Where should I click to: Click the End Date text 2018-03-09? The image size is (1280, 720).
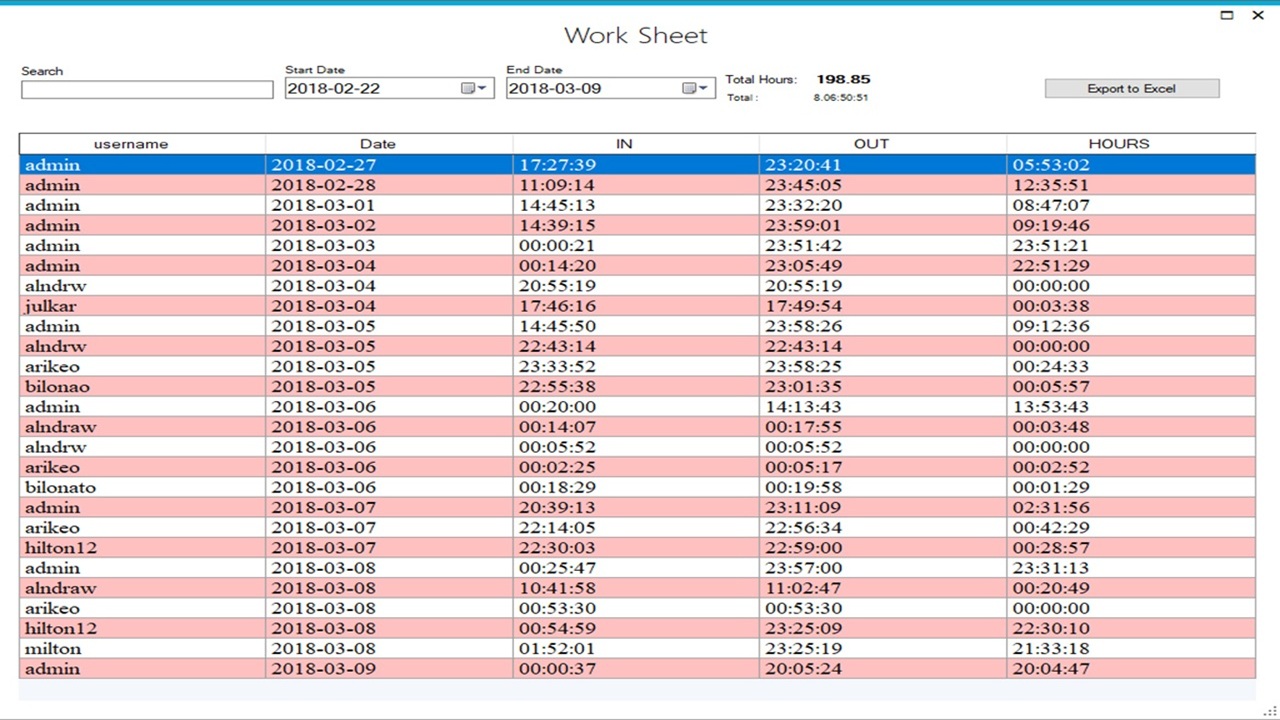(555, 88)
